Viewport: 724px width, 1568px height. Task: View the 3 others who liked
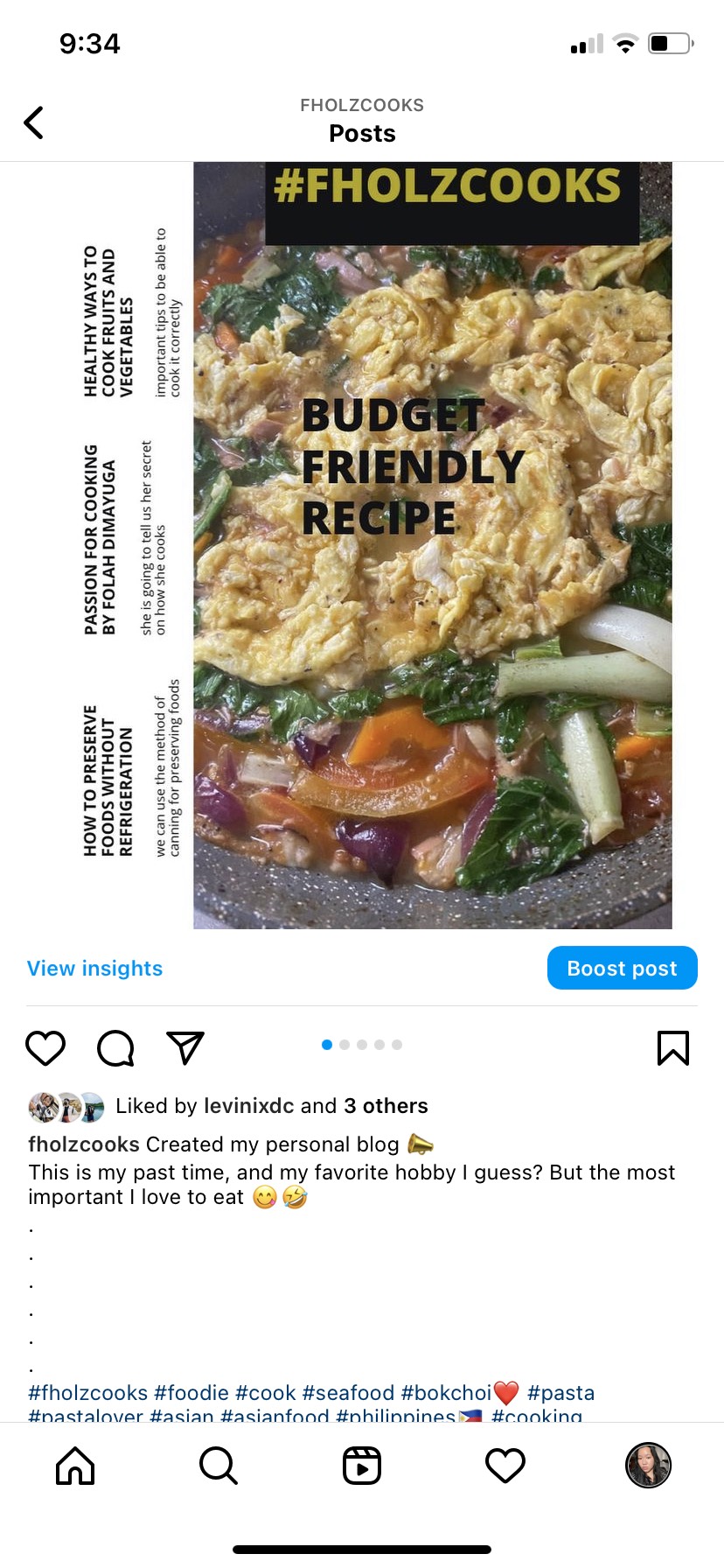(386, 1106)
